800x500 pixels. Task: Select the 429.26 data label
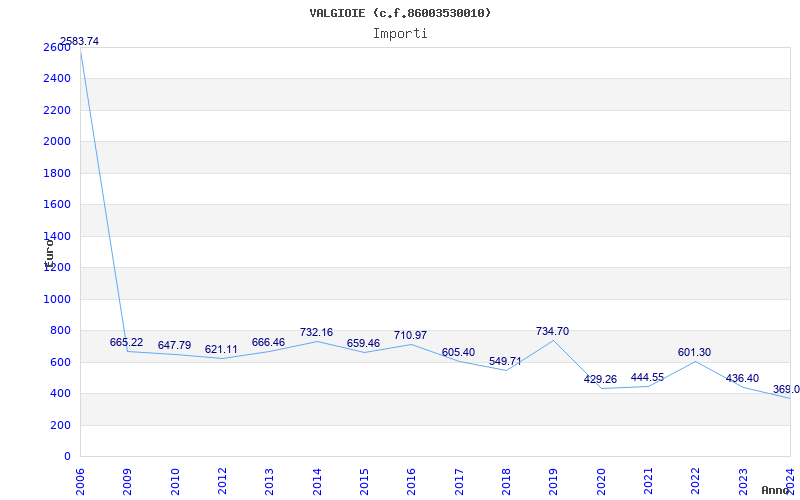click(600, 379)
